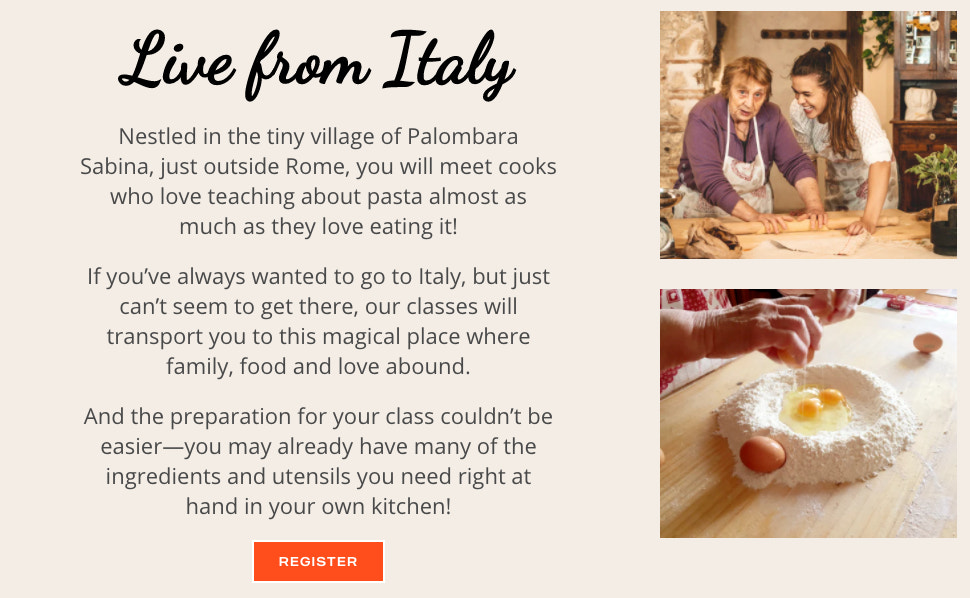
Task: Click the egg yolks in the flour well
Action: 814,402
